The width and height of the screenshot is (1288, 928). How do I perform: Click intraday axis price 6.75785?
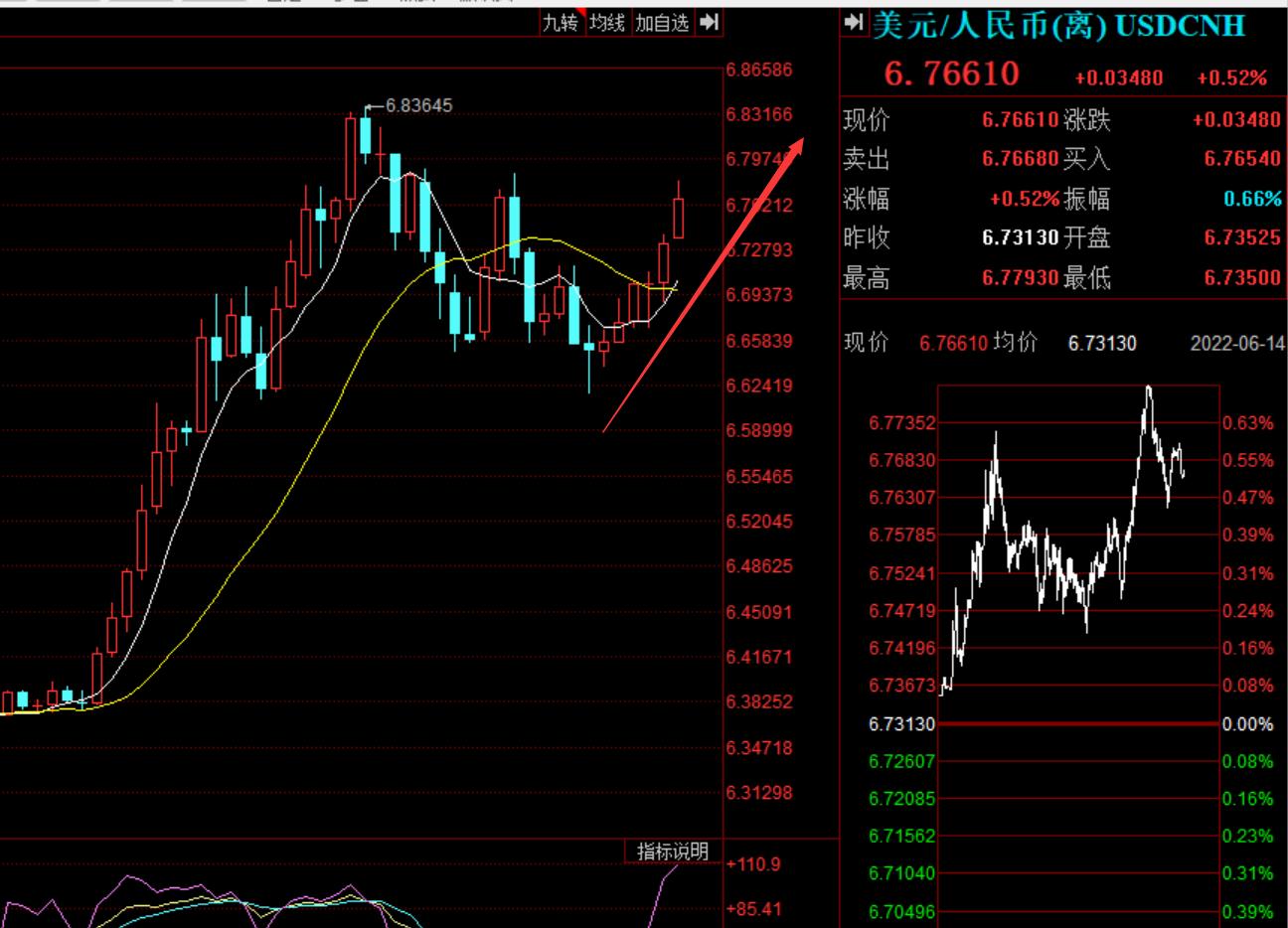(x=902, y=536)
